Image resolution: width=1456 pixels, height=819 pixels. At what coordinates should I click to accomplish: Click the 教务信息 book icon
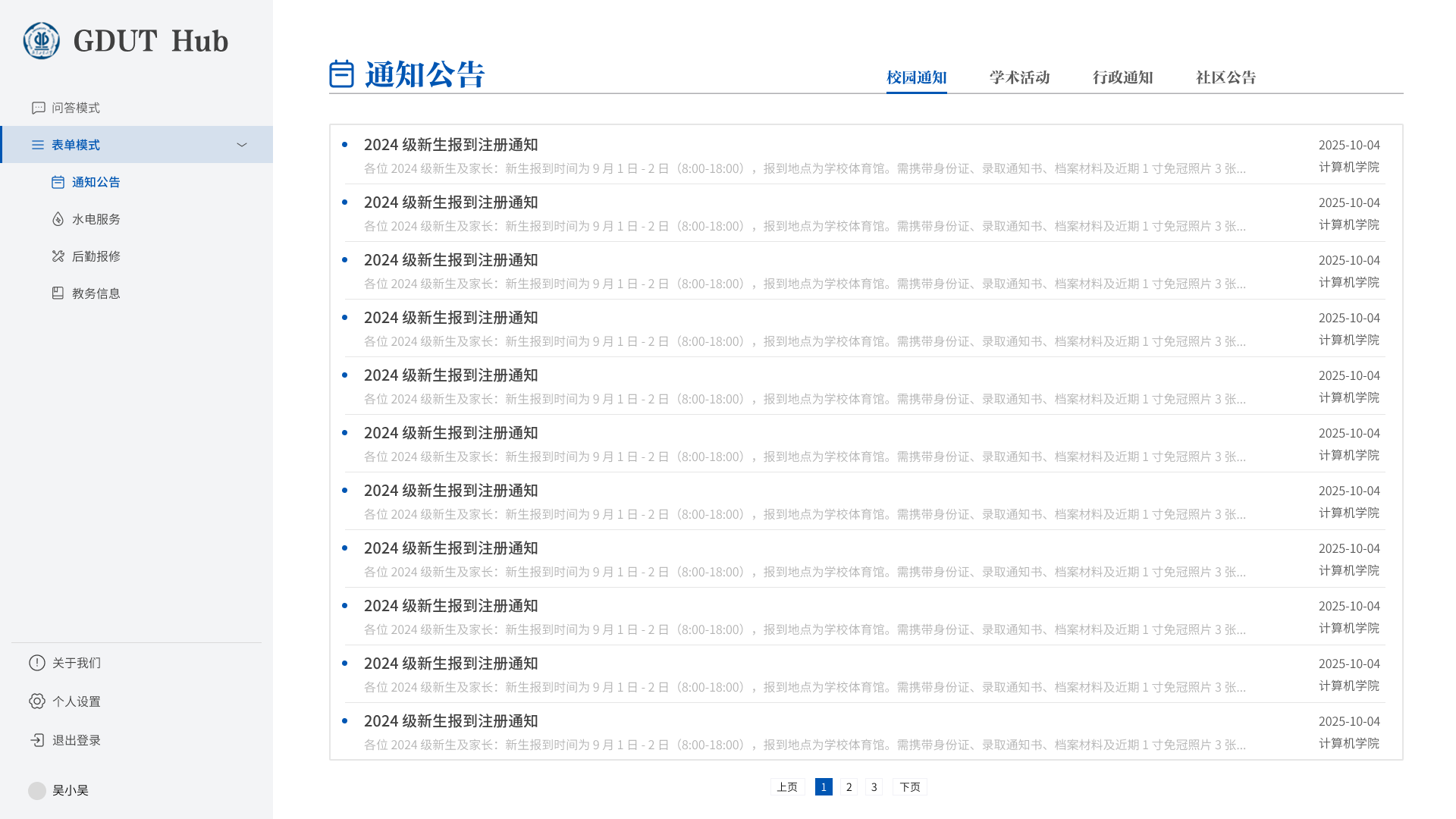coord(58,293)
